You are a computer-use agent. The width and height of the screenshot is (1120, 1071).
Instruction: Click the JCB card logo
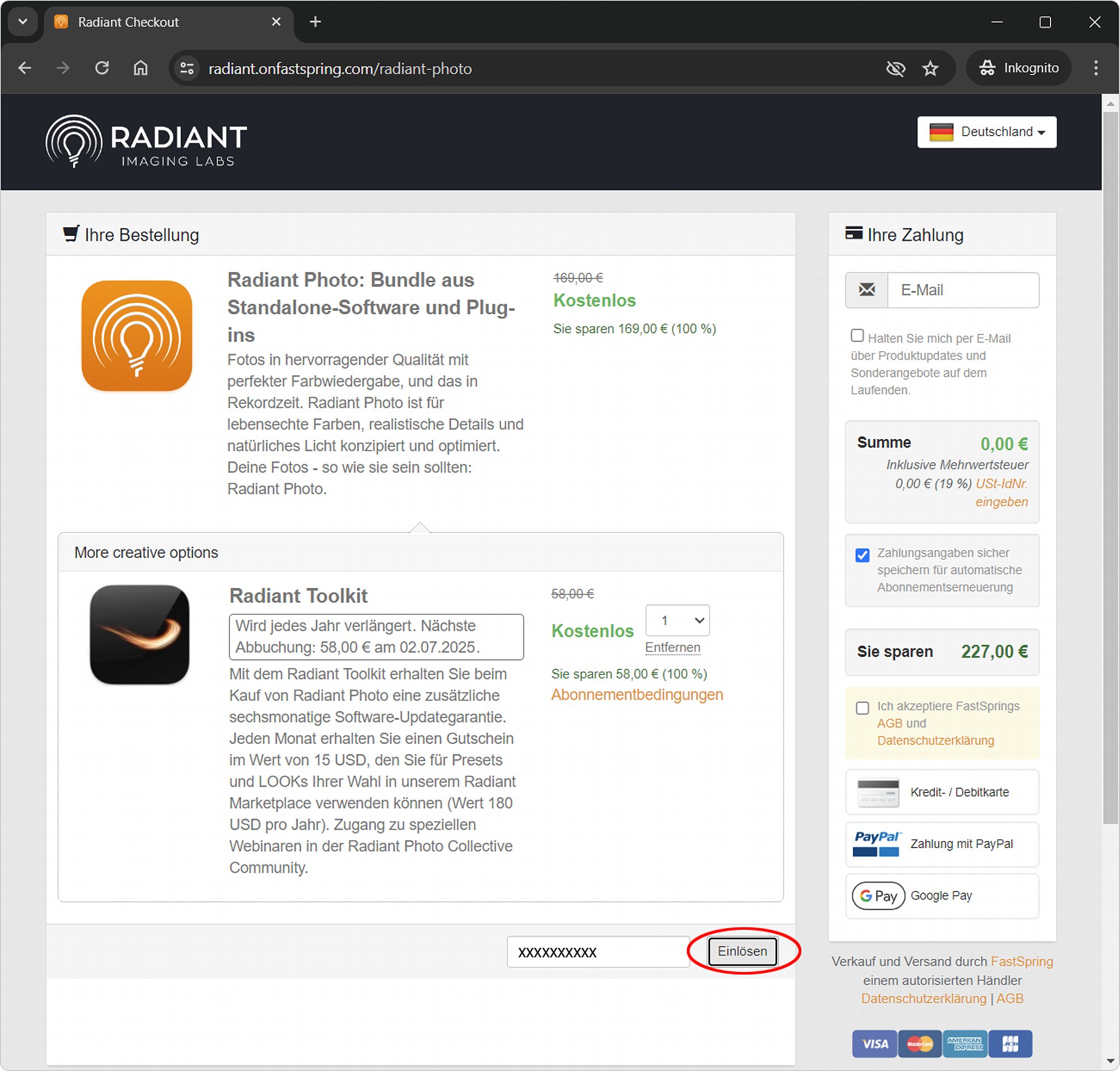[1010, 1044]
